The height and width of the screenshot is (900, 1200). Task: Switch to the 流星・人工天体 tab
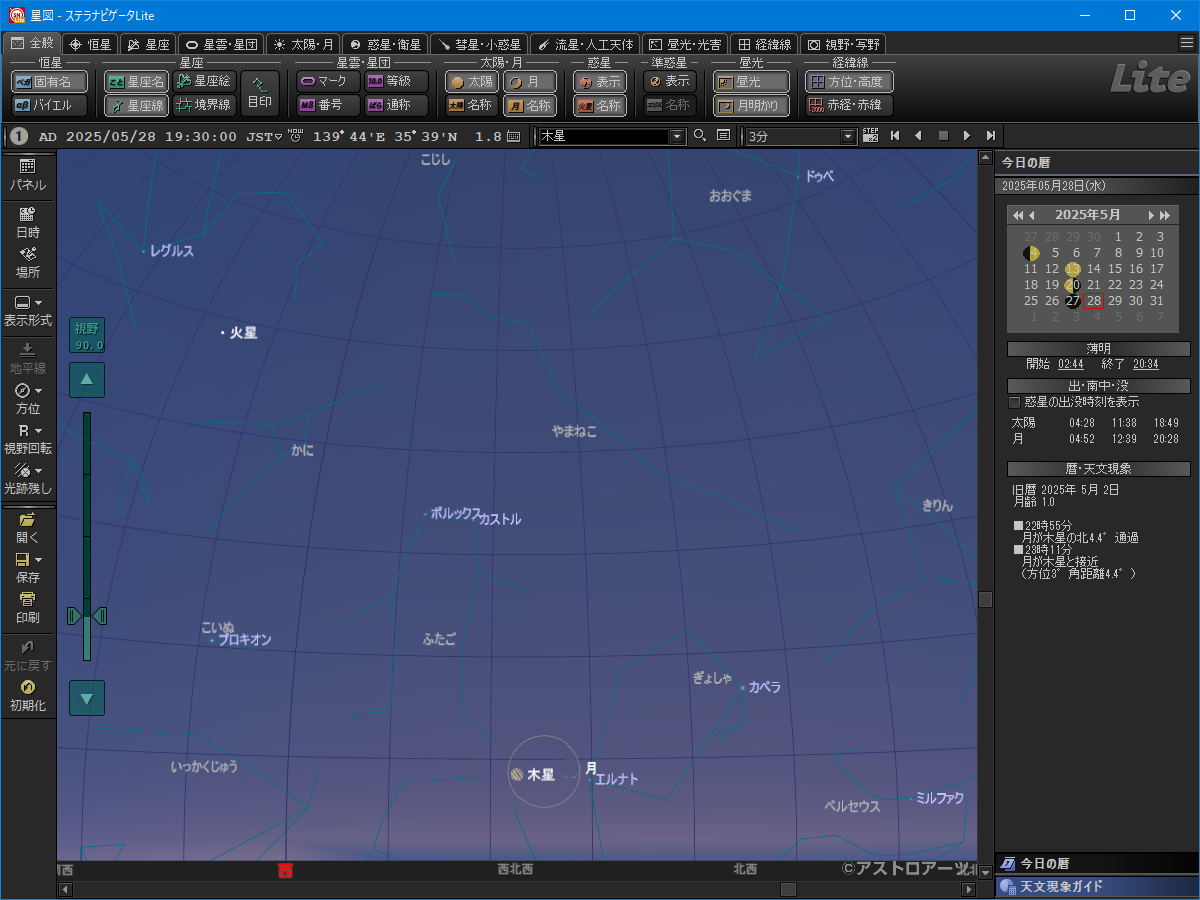[x=584, y=44]
